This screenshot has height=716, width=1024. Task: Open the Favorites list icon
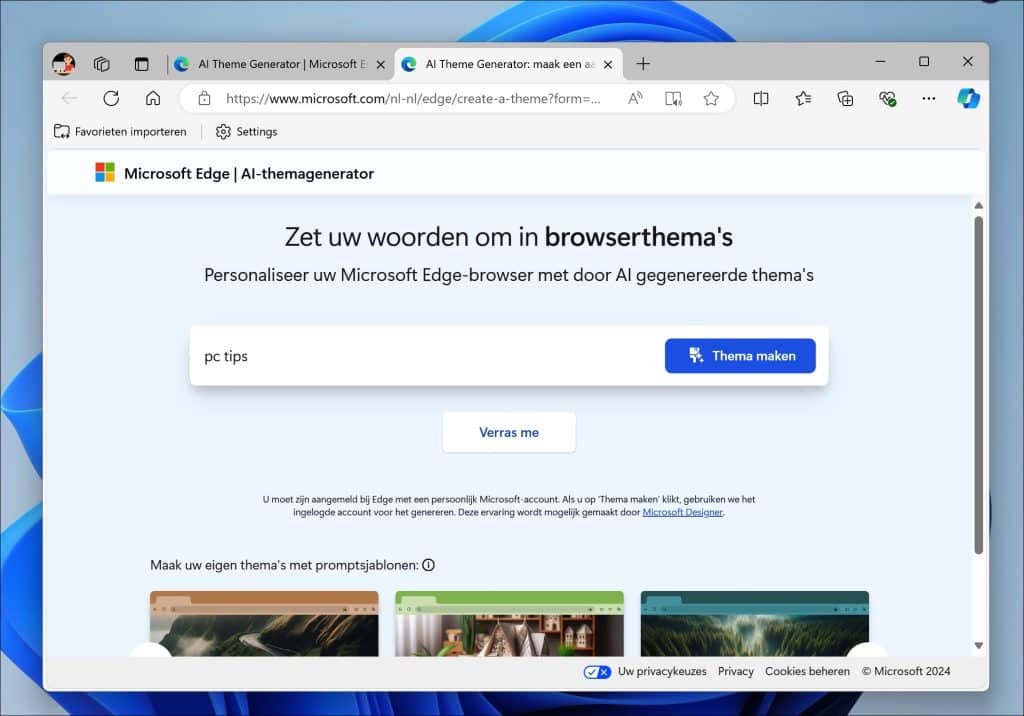(803, 99)
